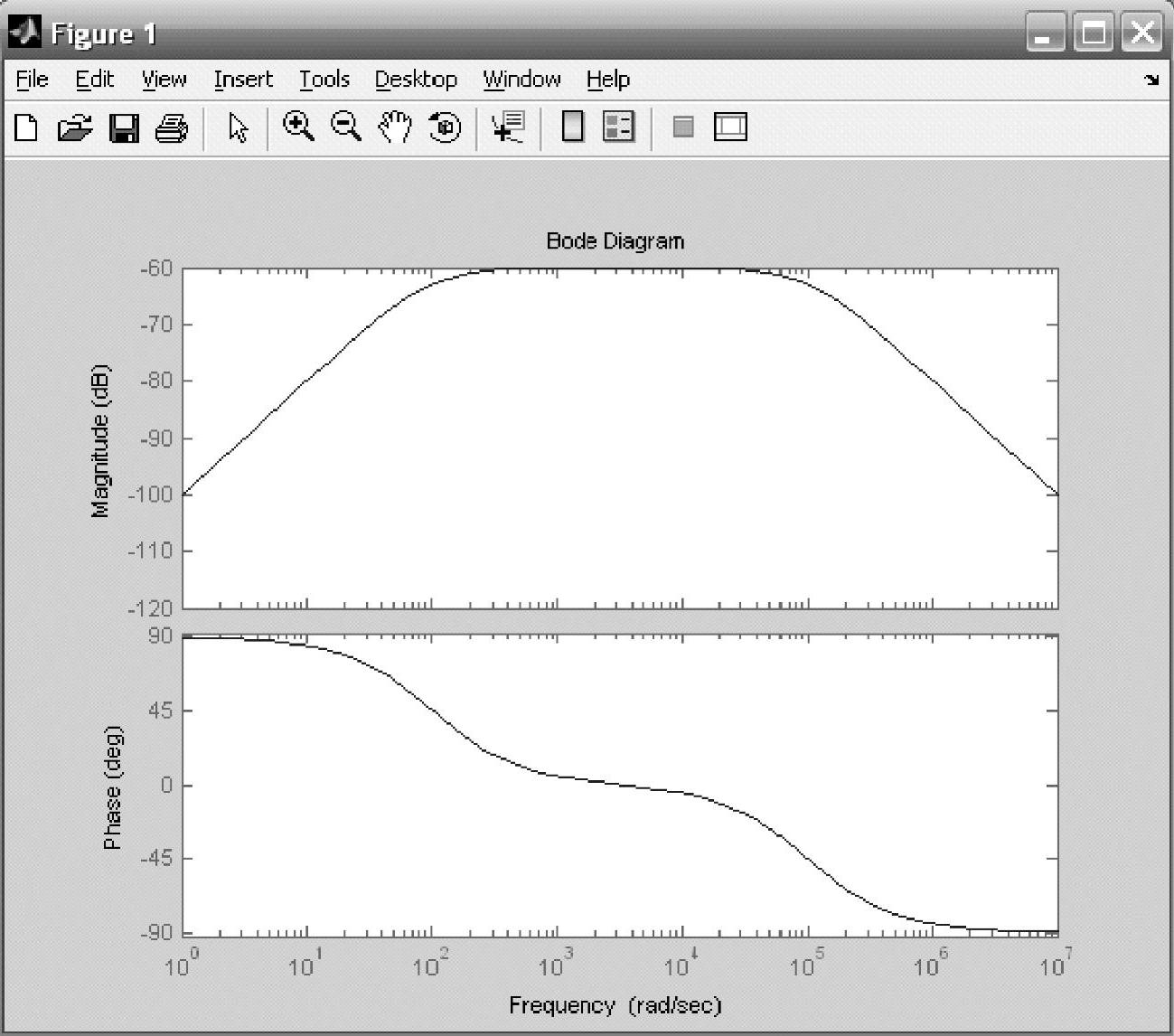
Task: Open a file using the folder icon
Action: pos(74,127)
